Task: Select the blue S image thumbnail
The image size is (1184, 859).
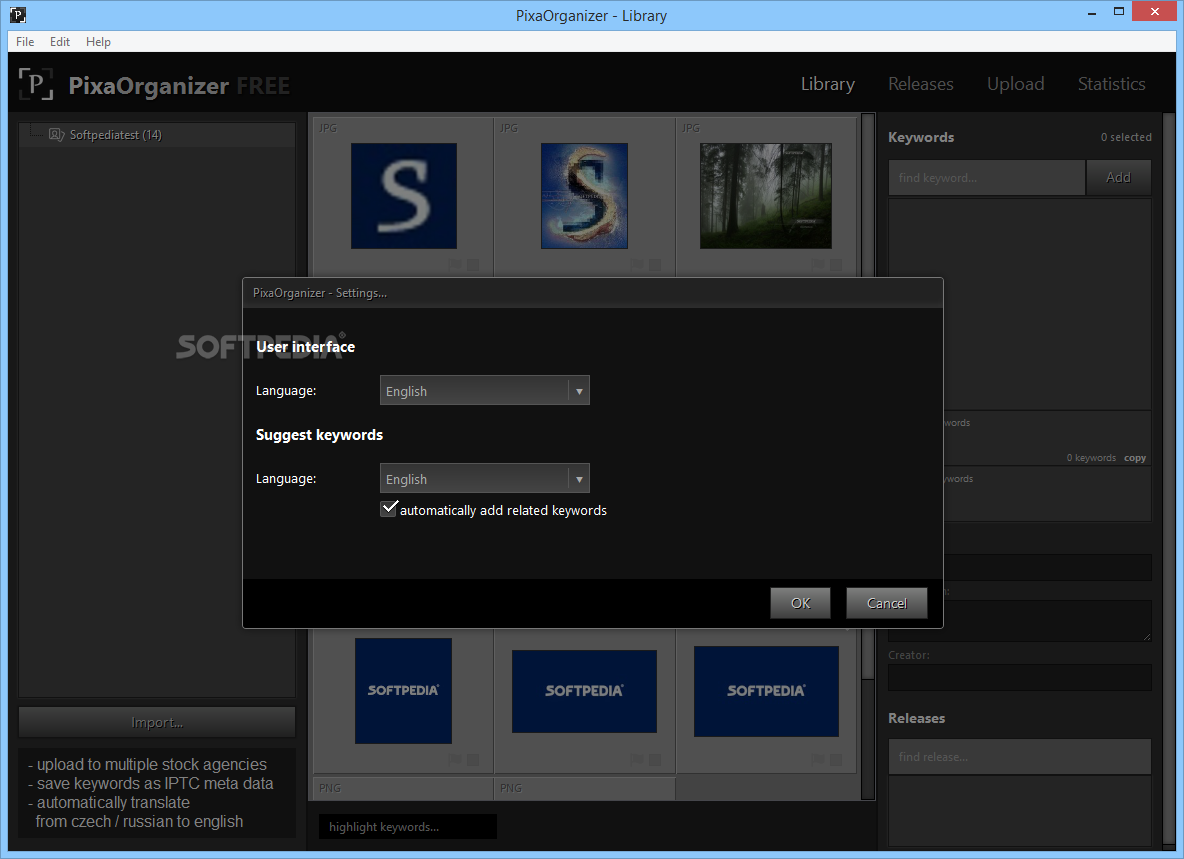Action: point(404,196)
